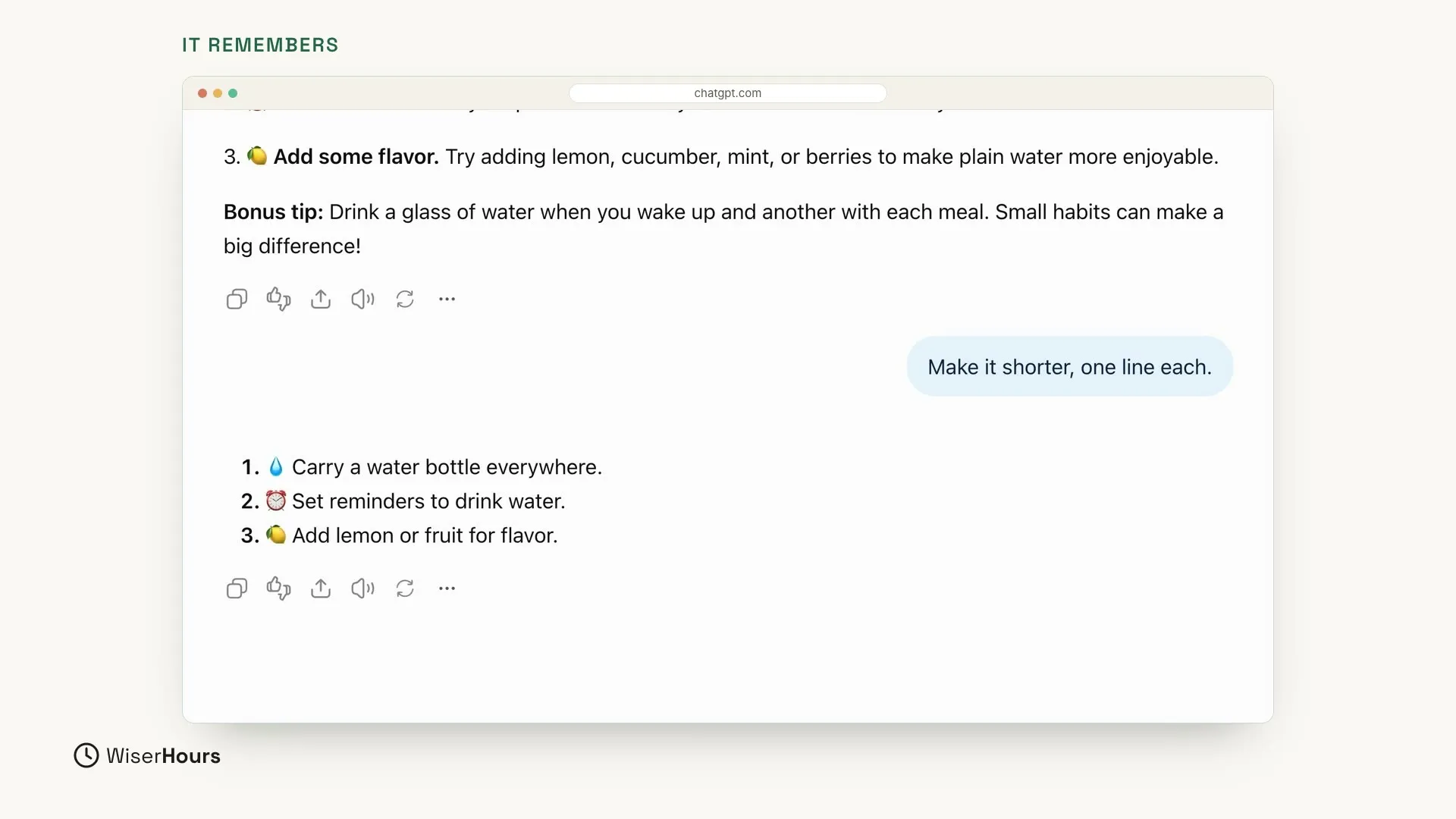Regenerate the shorter list response

405,588
